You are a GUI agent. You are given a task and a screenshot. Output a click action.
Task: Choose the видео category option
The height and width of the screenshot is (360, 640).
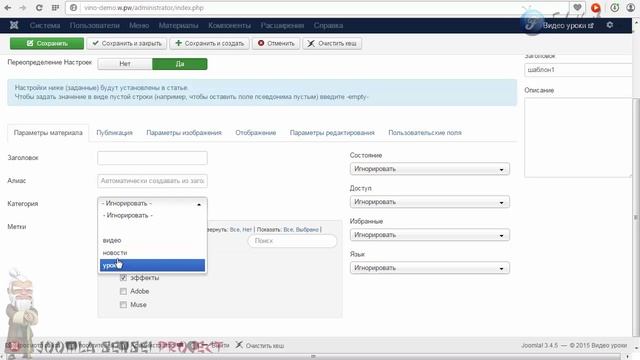152,240
